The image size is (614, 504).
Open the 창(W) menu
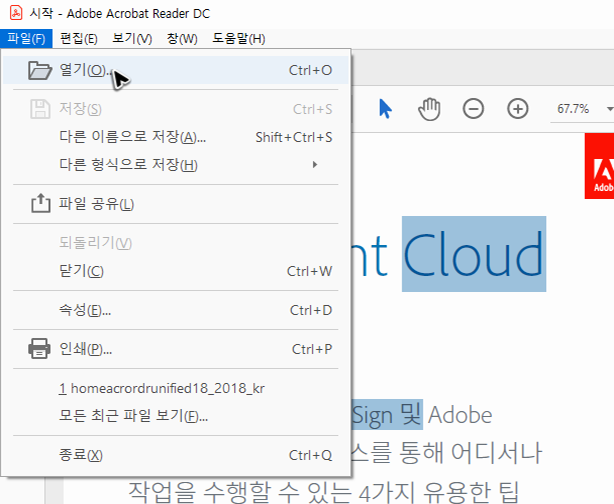tap(182, 39)
